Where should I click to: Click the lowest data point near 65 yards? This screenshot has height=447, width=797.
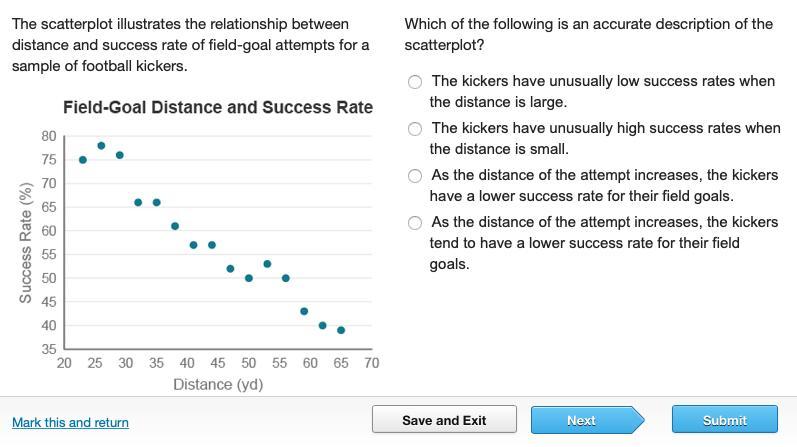click(341, 330)
